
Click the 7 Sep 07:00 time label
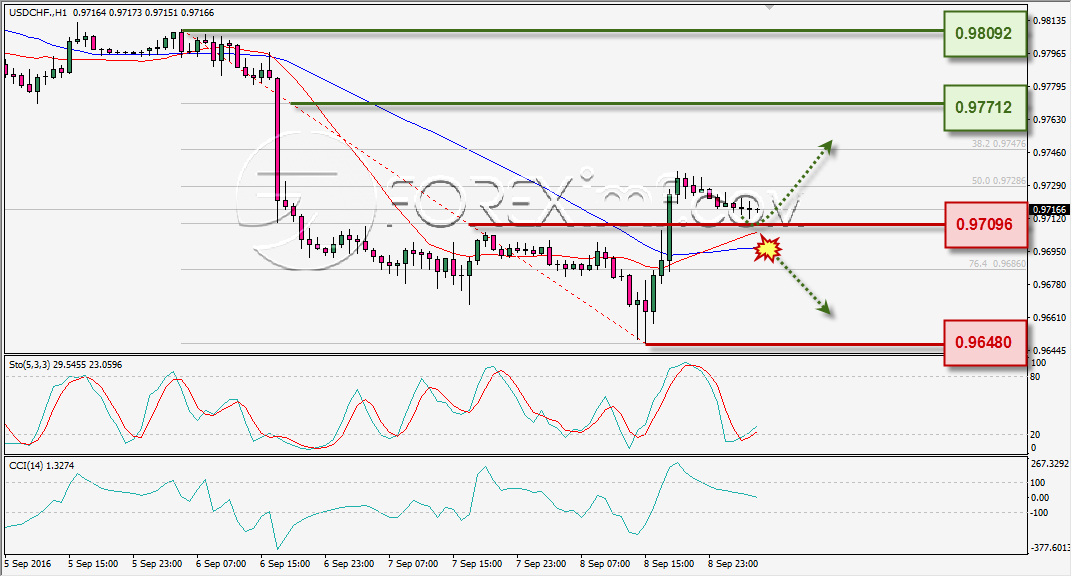pos(413,564)
